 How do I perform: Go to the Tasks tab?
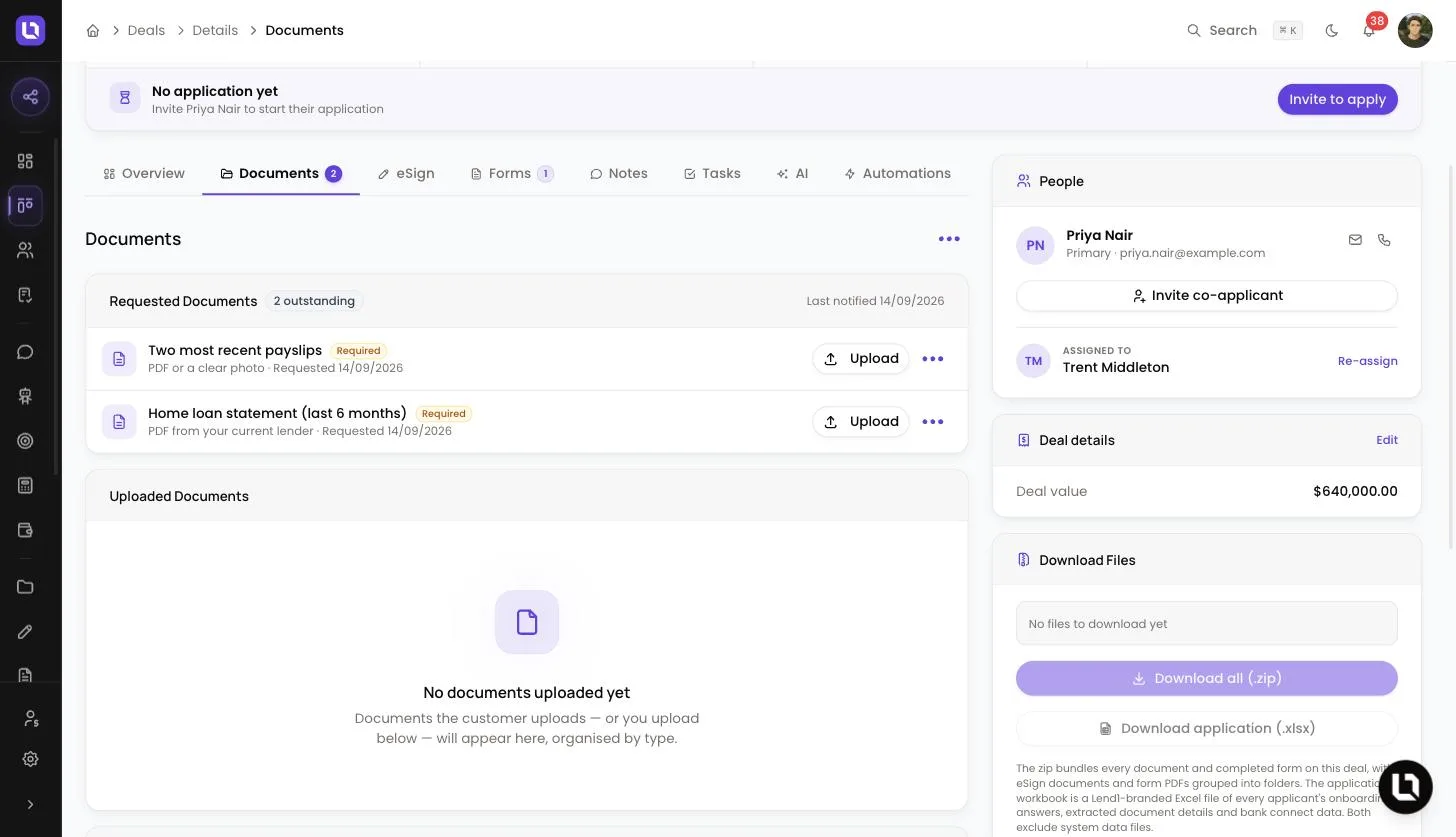tap(712, 174)
